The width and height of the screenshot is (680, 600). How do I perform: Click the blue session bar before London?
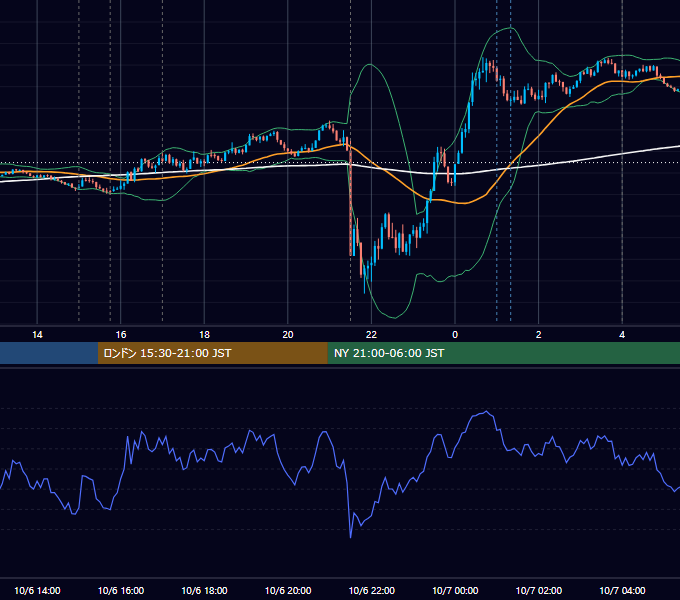pos(49,353)
